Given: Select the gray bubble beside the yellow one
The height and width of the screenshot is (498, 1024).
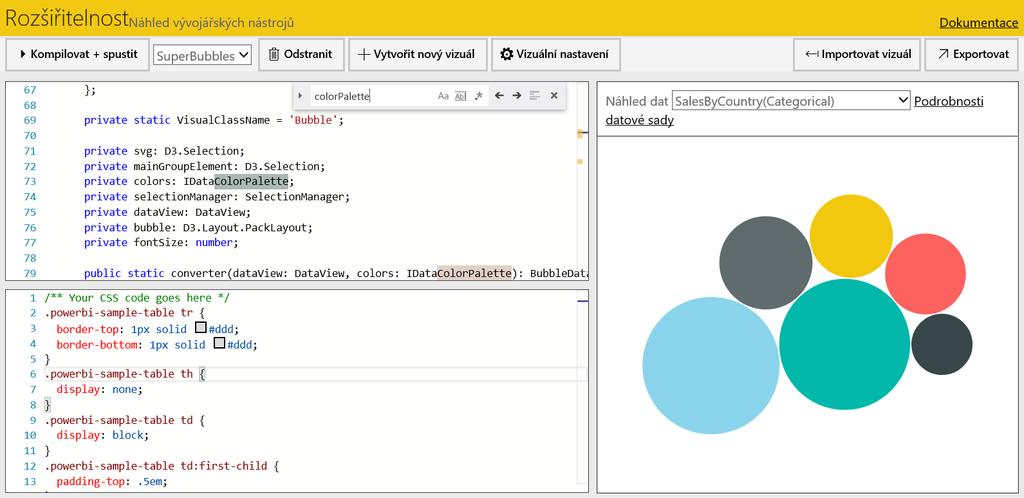Looking at the screenshot, I should click(x=766, y=262).
